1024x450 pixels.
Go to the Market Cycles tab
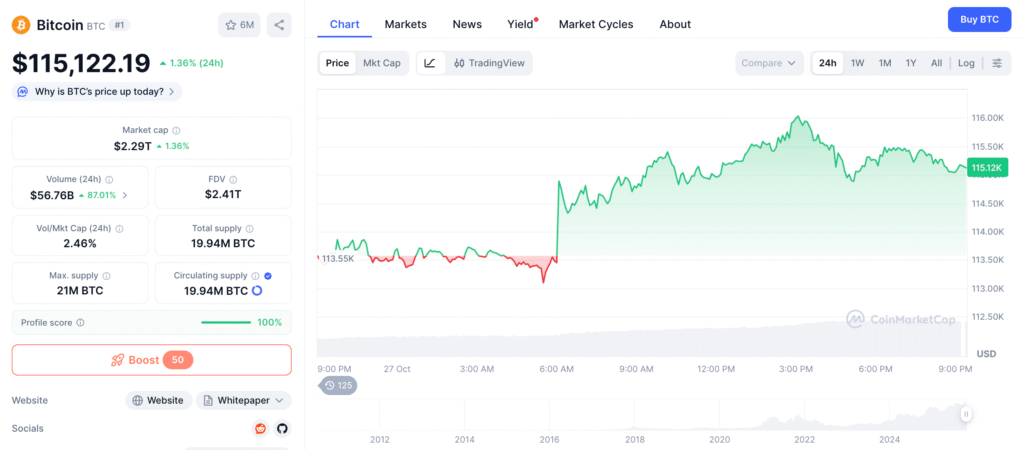pos(595,24)
